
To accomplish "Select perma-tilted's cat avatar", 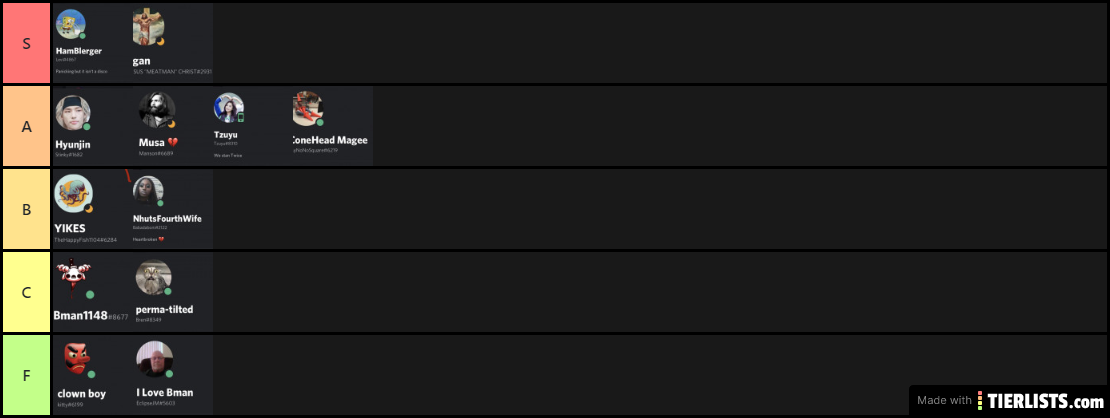I will (154, 278).
